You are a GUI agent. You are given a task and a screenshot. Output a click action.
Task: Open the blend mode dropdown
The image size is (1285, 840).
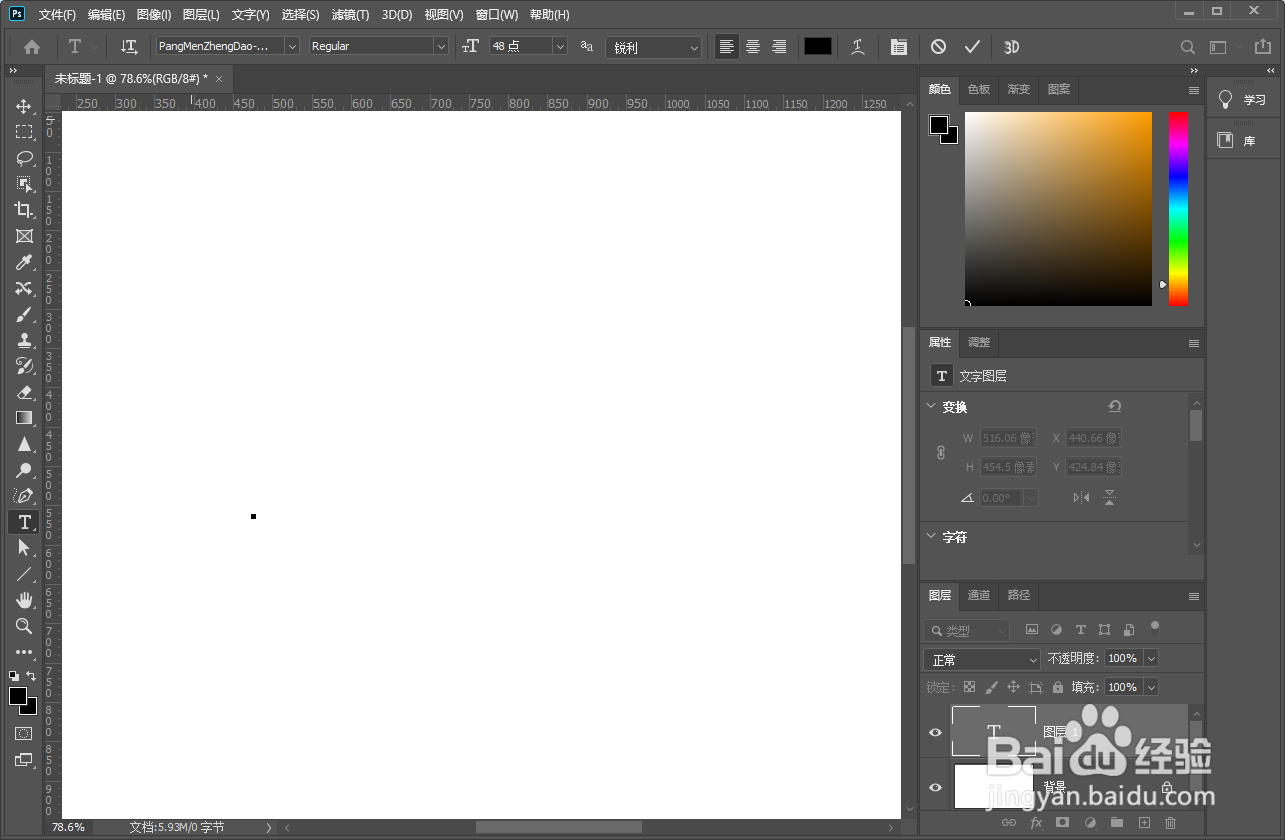coord(982,660)
